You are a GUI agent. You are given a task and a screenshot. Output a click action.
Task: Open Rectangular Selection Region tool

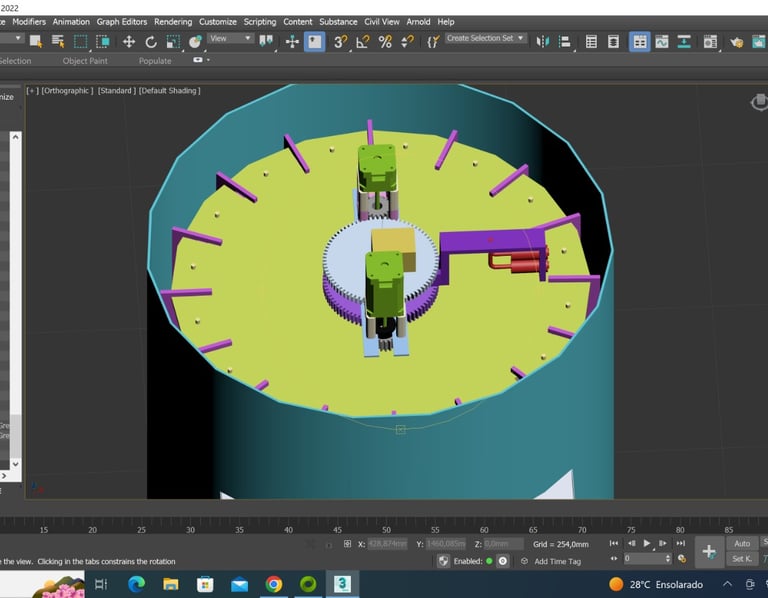click(80, 41)
